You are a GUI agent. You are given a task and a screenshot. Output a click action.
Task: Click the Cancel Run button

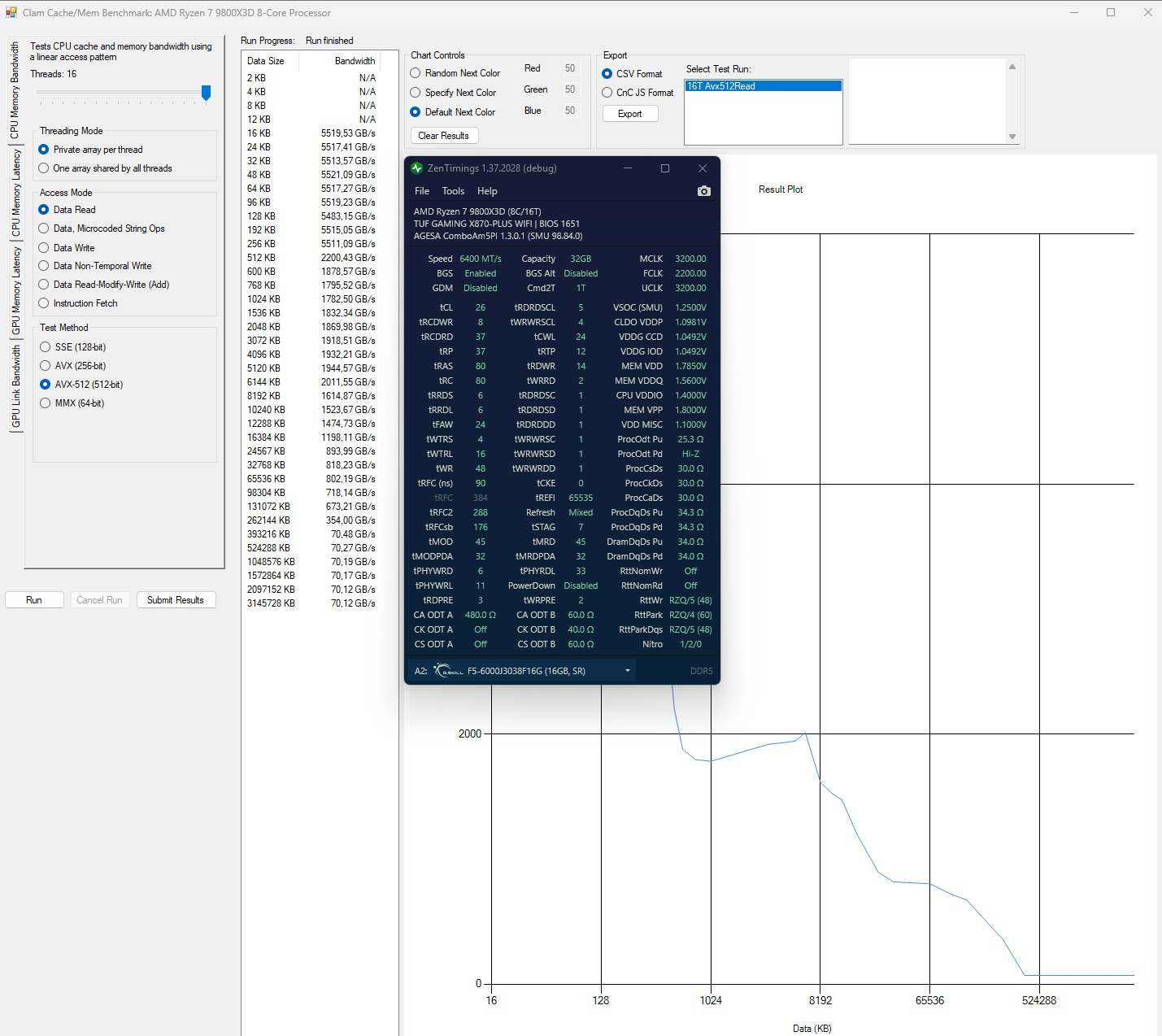[99, 600]
